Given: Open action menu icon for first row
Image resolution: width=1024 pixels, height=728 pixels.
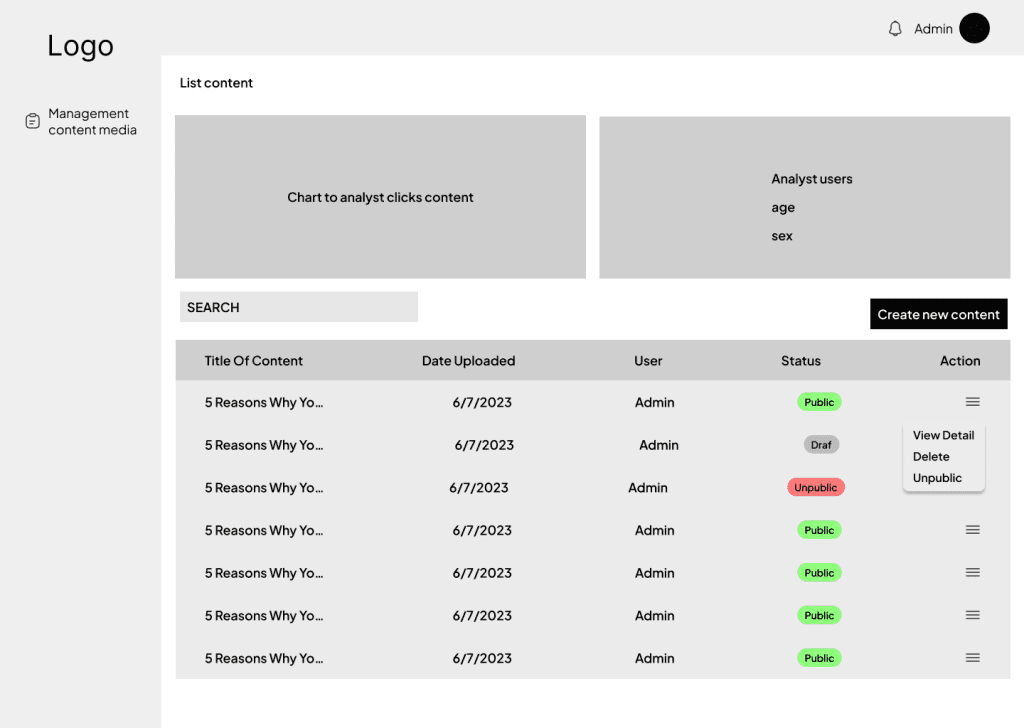Looking at the screenshot, I should pyautogui.click(x=972, y=402).
